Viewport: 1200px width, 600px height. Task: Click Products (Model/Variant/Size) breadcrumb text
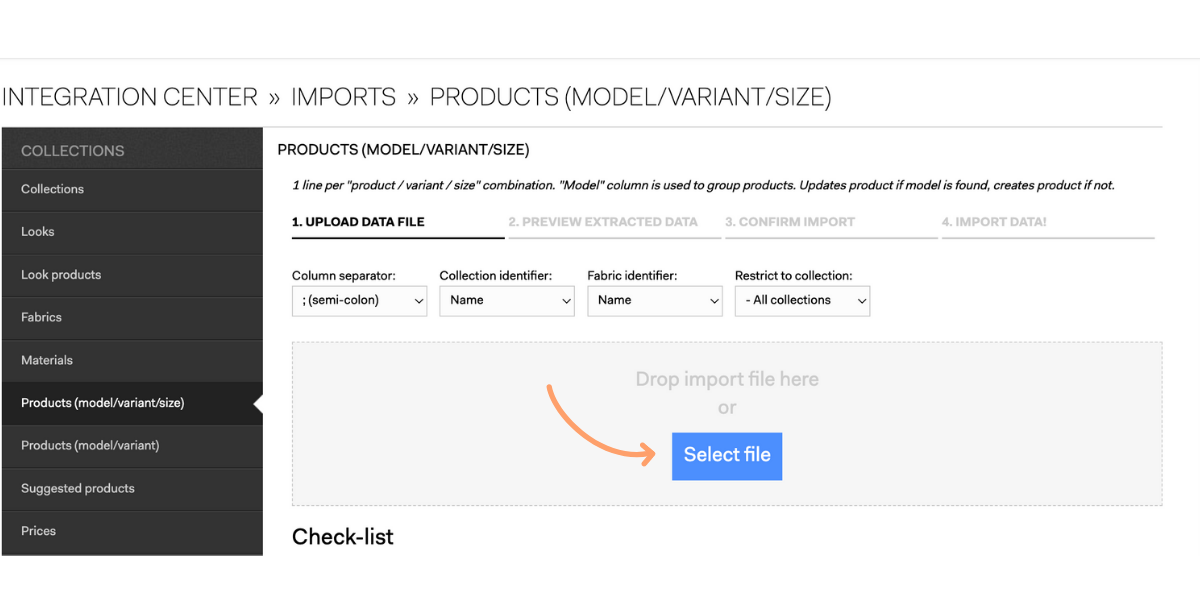click(x=630, y=97)
